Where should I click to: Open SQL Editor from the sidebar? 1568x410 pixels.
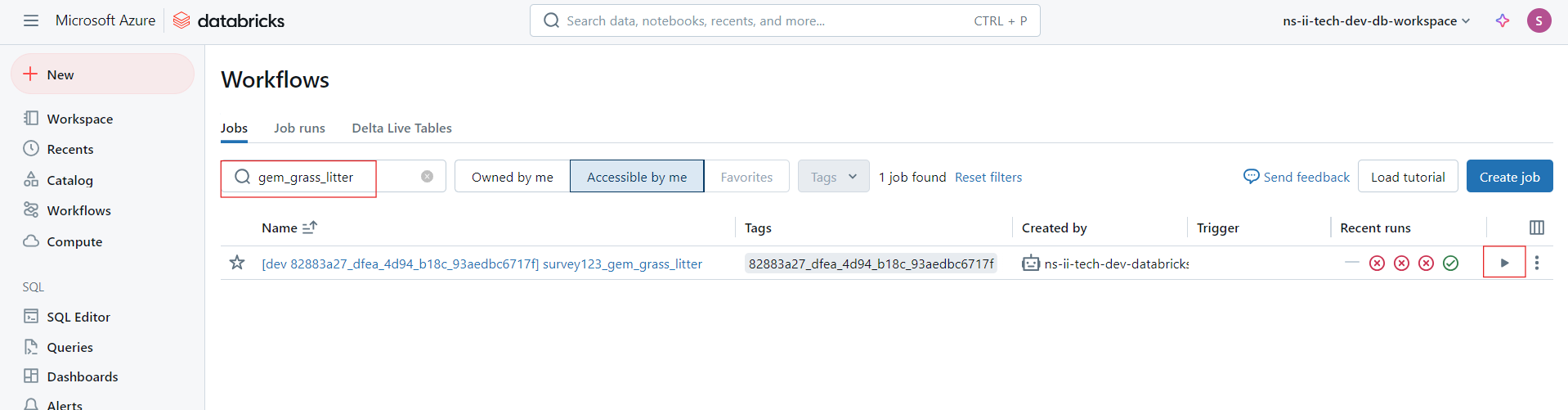pos(67,317)
